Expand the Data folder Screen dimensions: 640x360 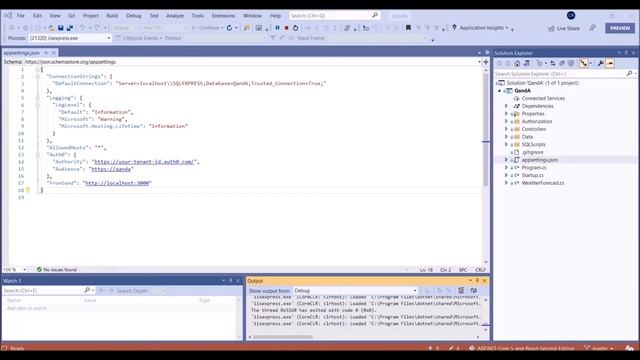(x=507, y=137)
